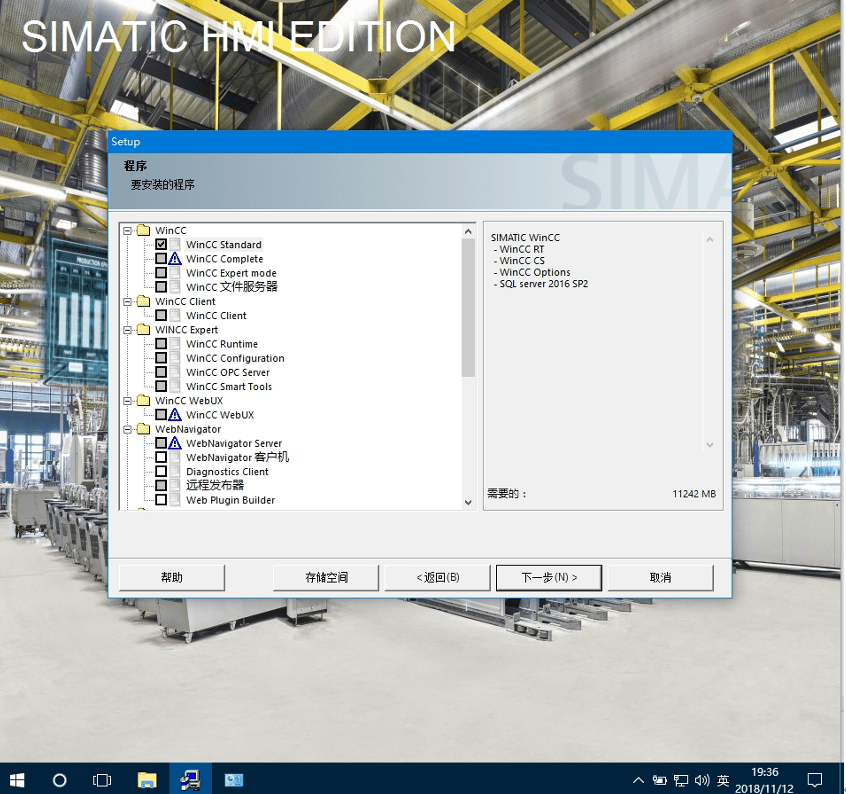Enable the Diagnostics Client checkbox
This screenshot has height=794, width=846.
(161, 471)
